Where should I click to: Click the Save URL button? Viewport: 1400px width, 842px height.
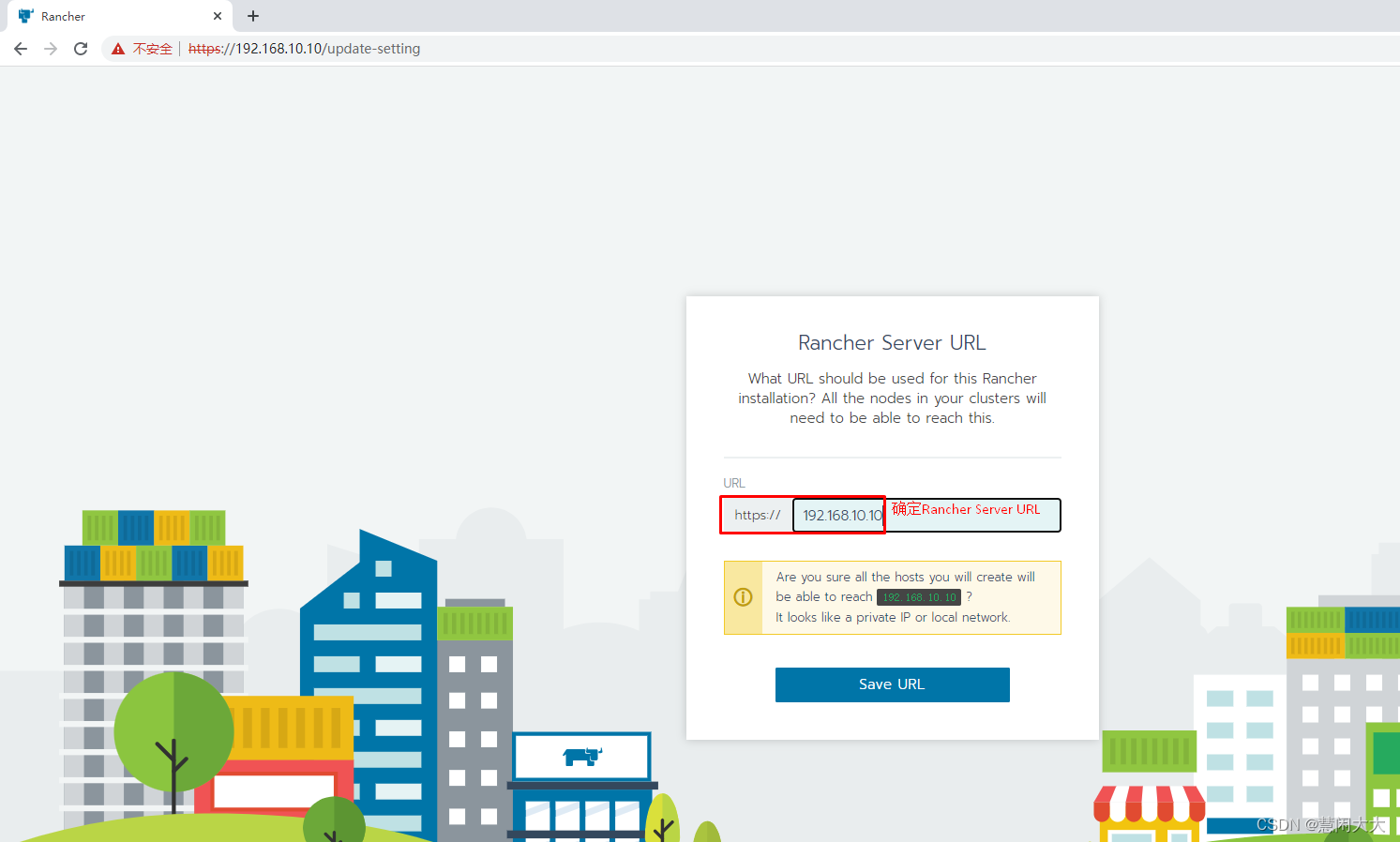892,684
